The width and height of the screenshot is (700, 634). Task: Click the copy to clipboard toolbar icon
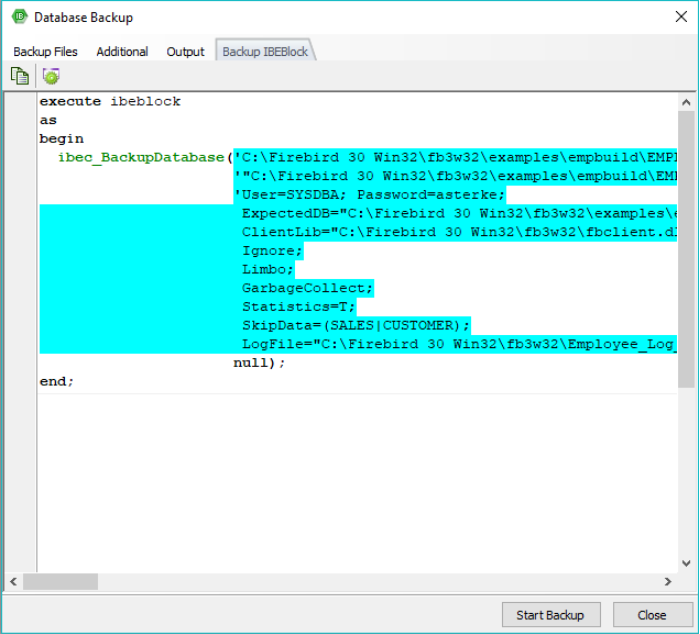(x=19, y=76)
